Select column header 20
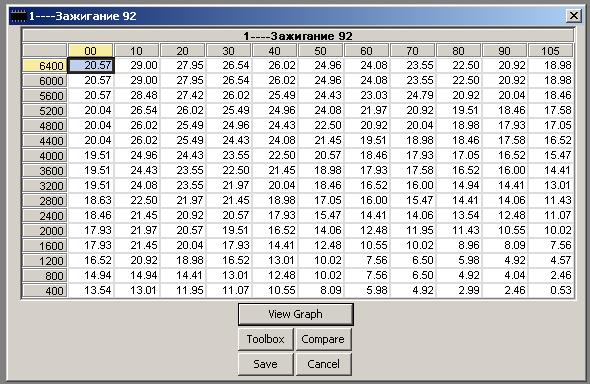The image size is (590, 384). point(182,50)
